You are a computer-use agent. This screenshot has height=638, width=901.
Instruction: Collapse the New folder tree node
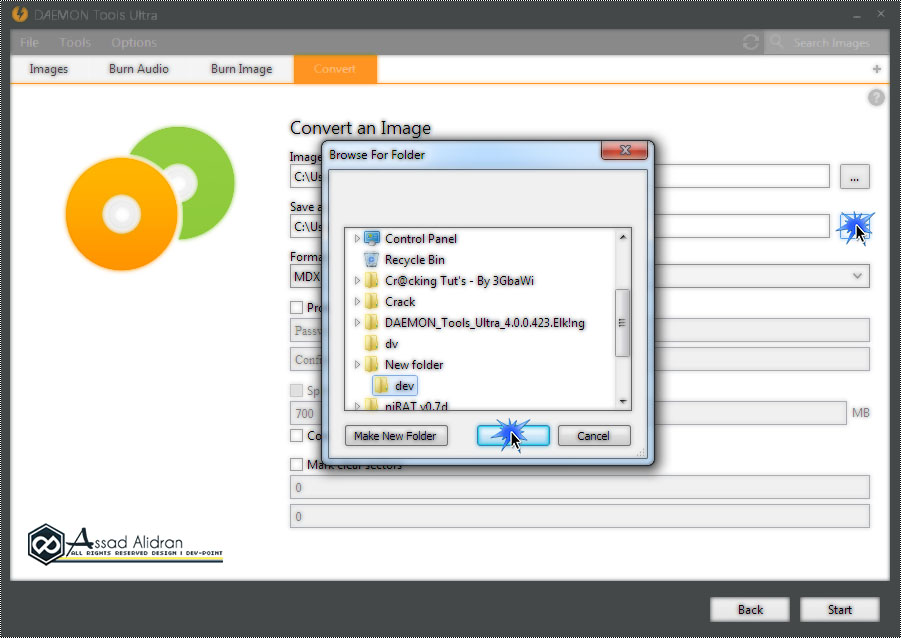pos(357,364)
